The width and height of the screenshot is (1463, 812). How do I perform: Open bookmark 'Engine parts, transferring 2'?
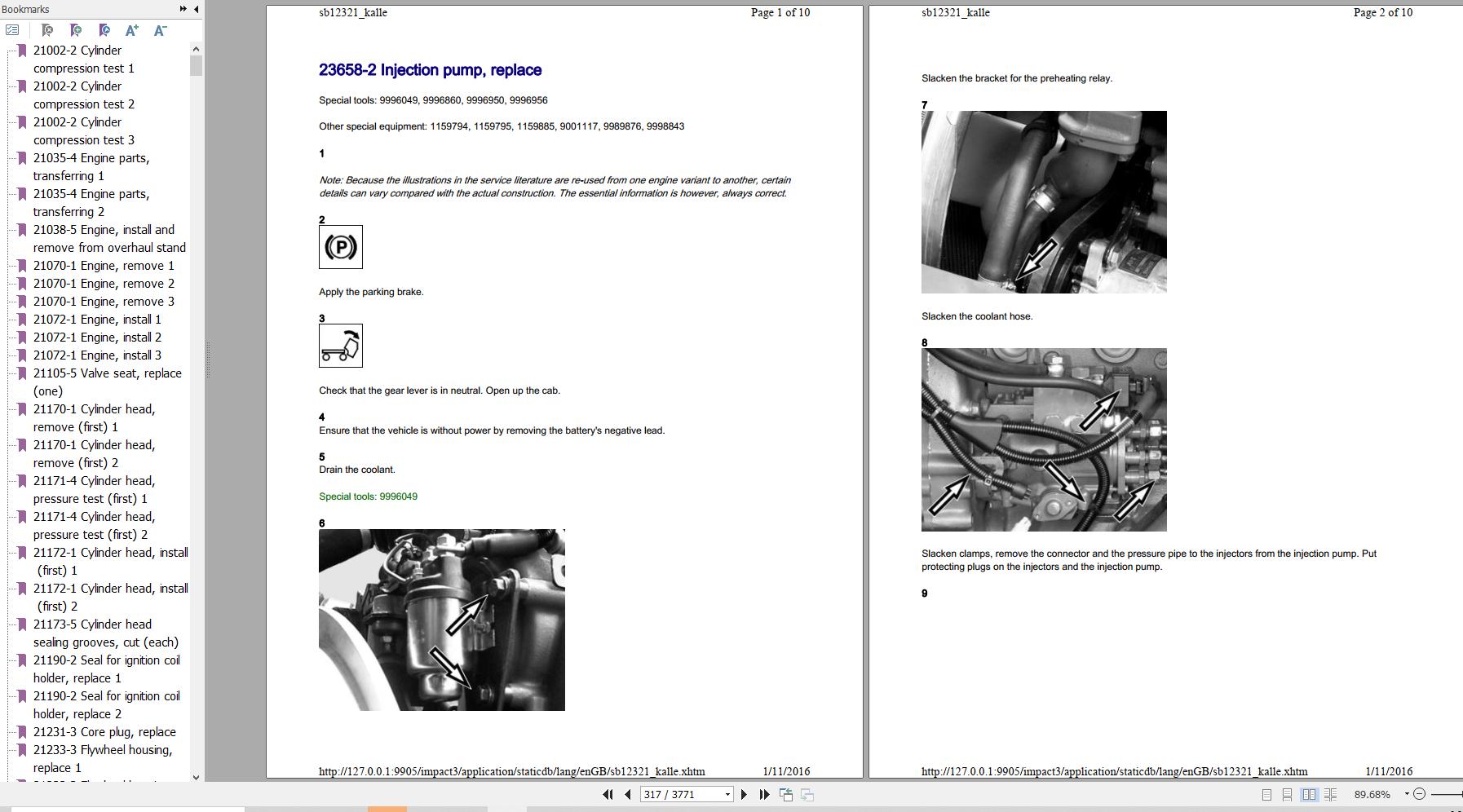tap(91, 203)
